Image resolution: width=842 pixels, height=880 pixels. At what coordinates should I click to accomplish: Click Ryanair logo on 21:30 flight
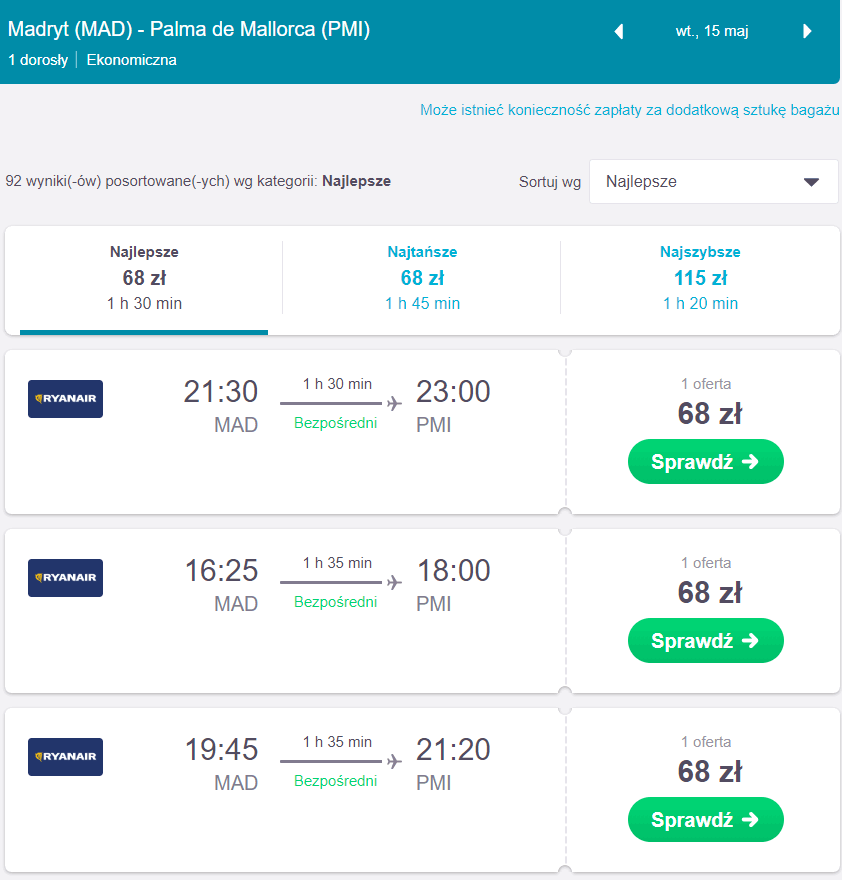pyautogui.click(x=66, y=399)
